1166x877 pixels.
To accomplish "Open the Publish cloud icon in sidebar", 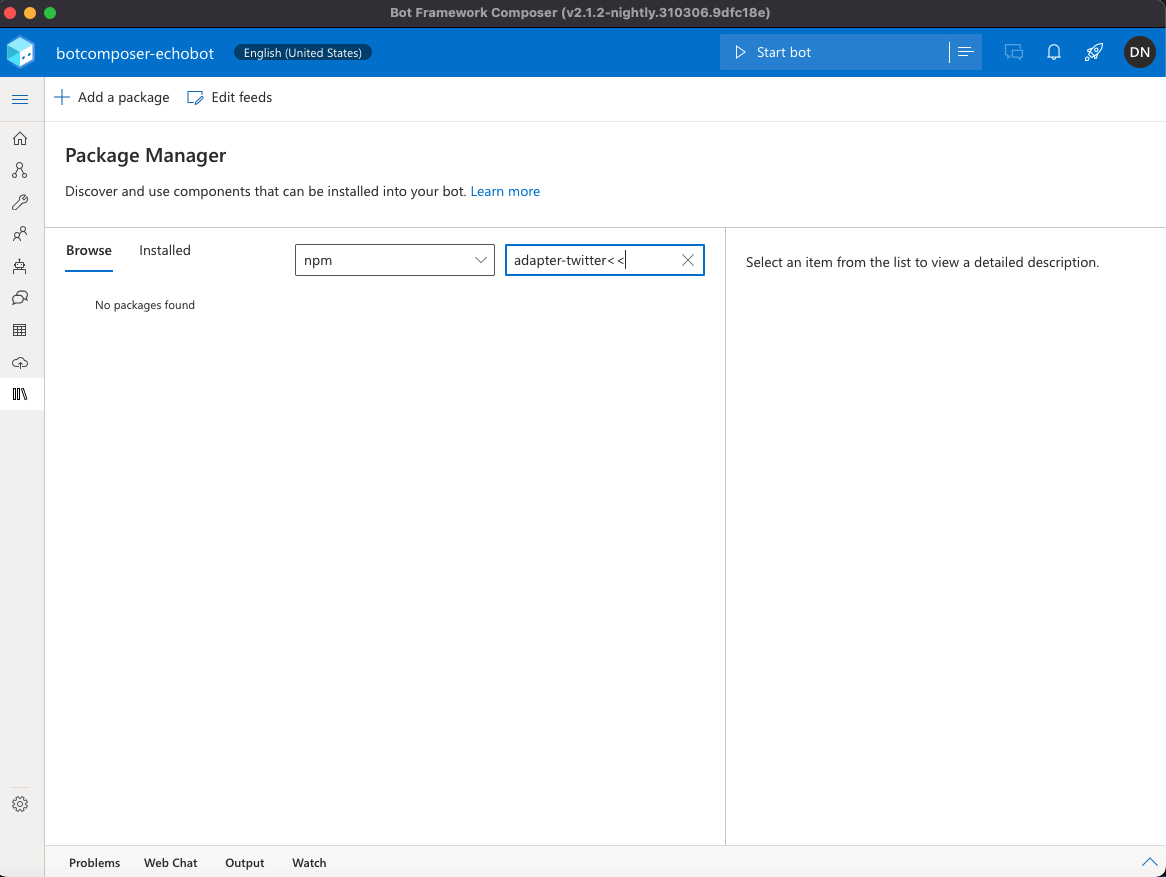I will click(x=20, y=363).
